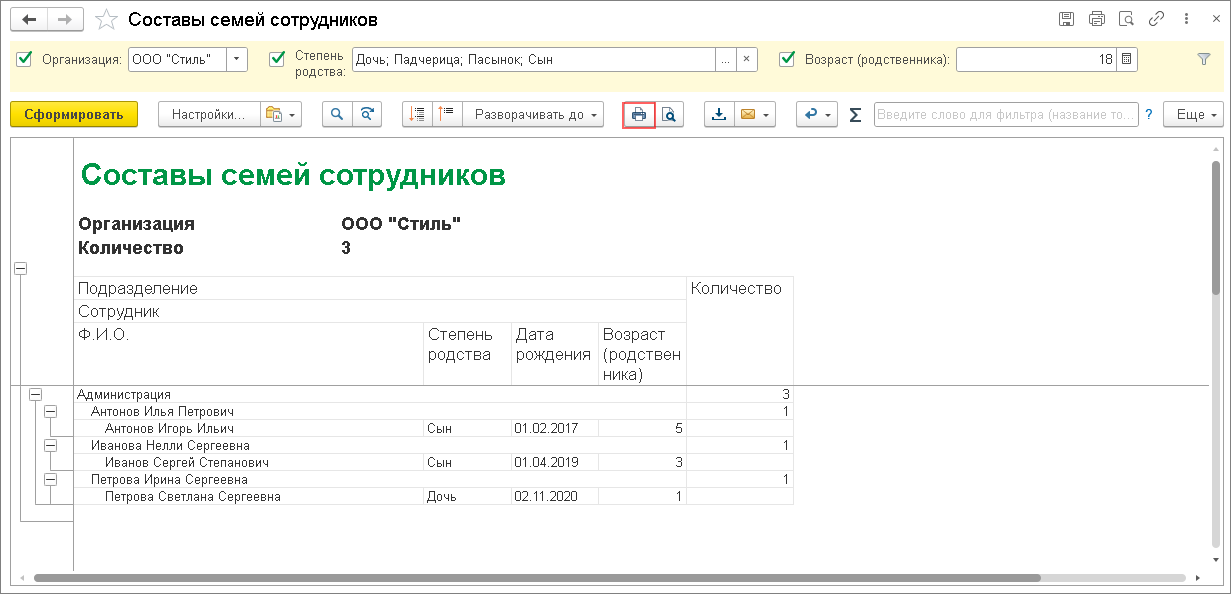The width and height of the screenshot is (1231, 594).
Task: Click the report variants icon button
Action: click(x=280, y=115)
